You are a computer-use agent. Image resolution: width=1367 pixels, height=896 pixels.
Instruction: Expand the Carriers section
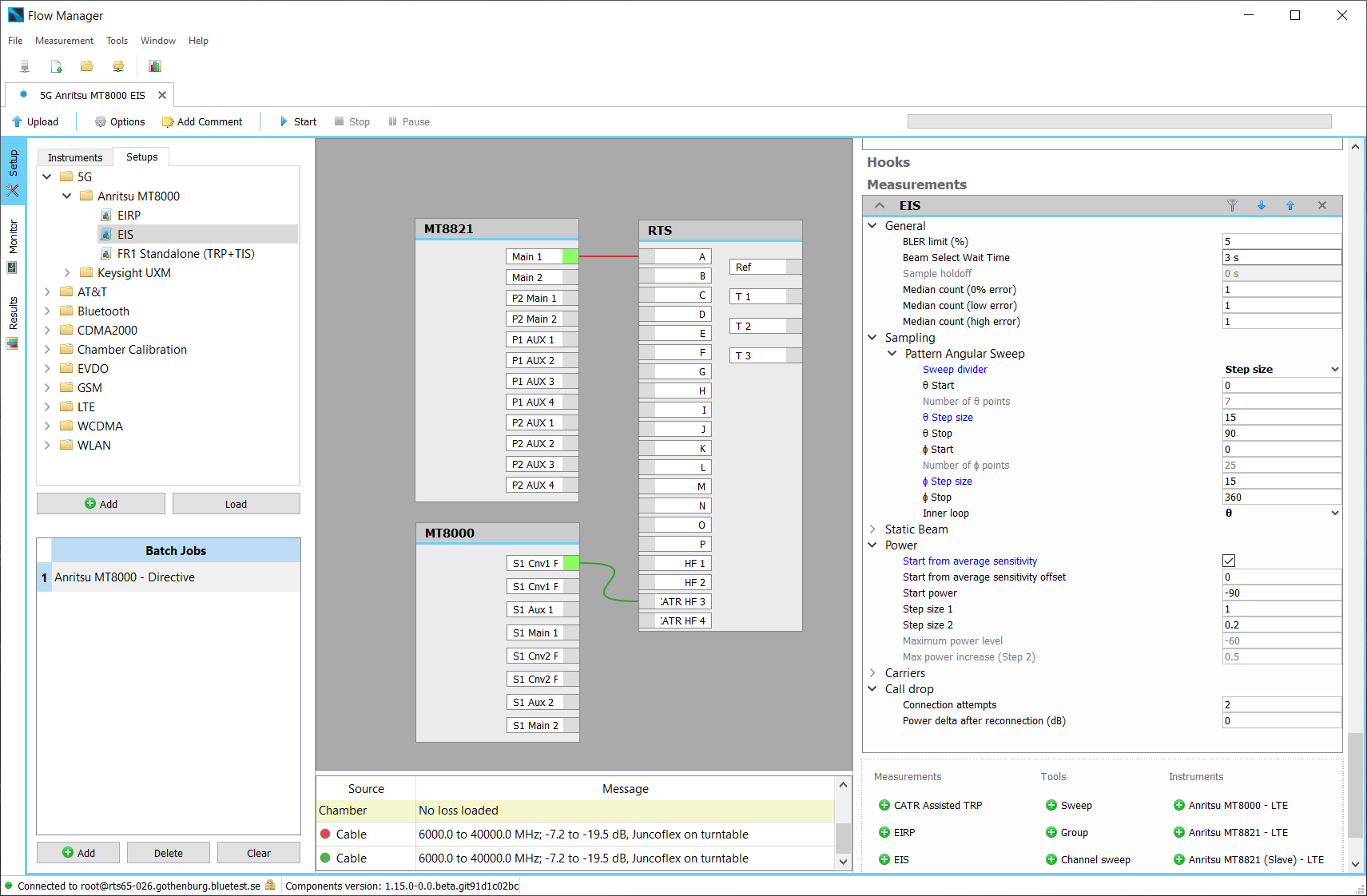[872, 672]
